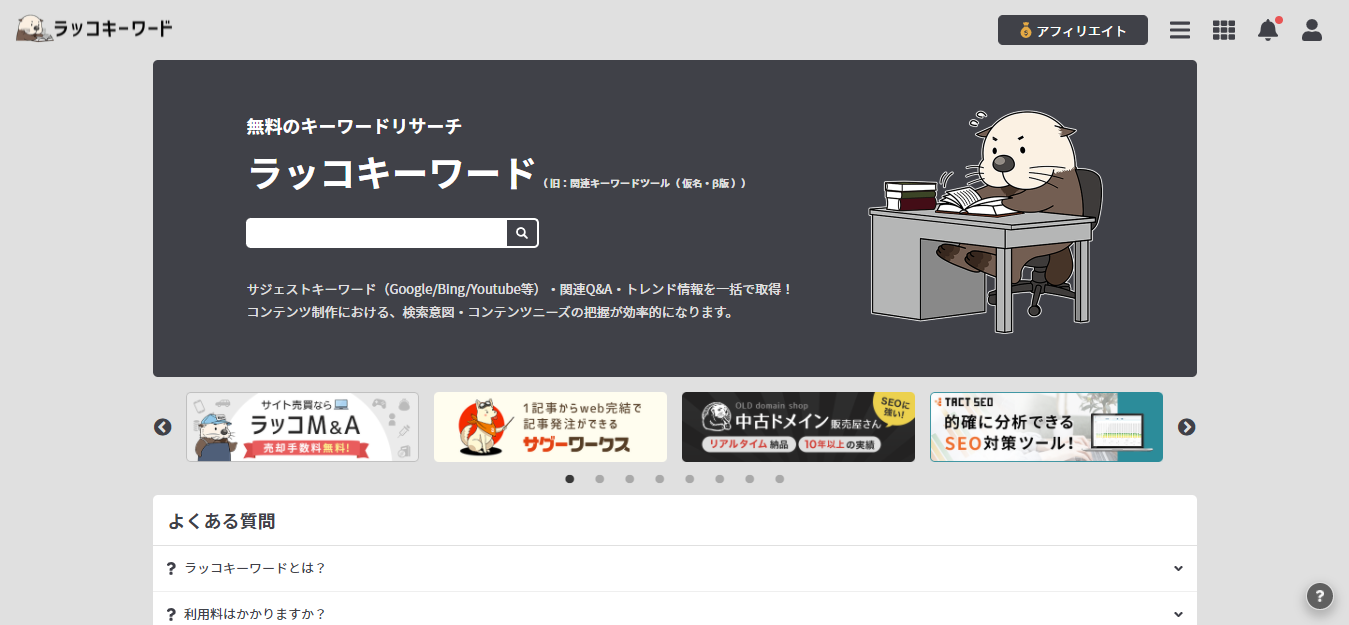Open the hamburger menu icon
1349x625 pixels.
click(x=1180, y=30)
